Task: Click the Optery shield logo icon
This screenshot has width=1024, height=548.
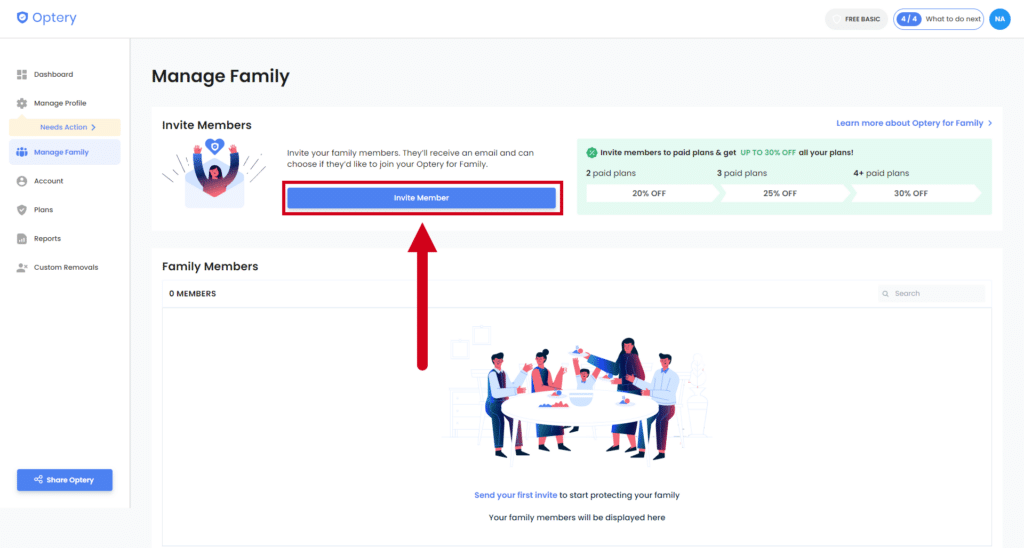Action: pos(22,18)
